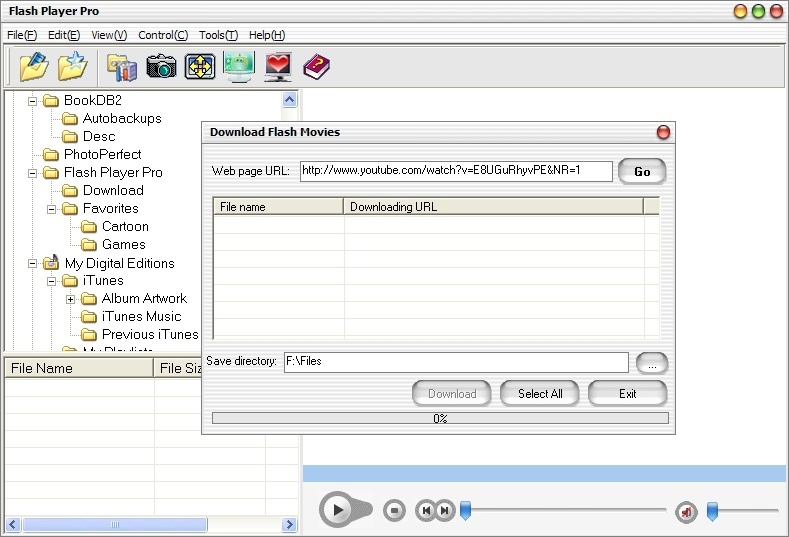The height and width of the screenshot is (537, 789).
Task: Collapse the My Digital Editions node
Action: (x=33, y=263)
